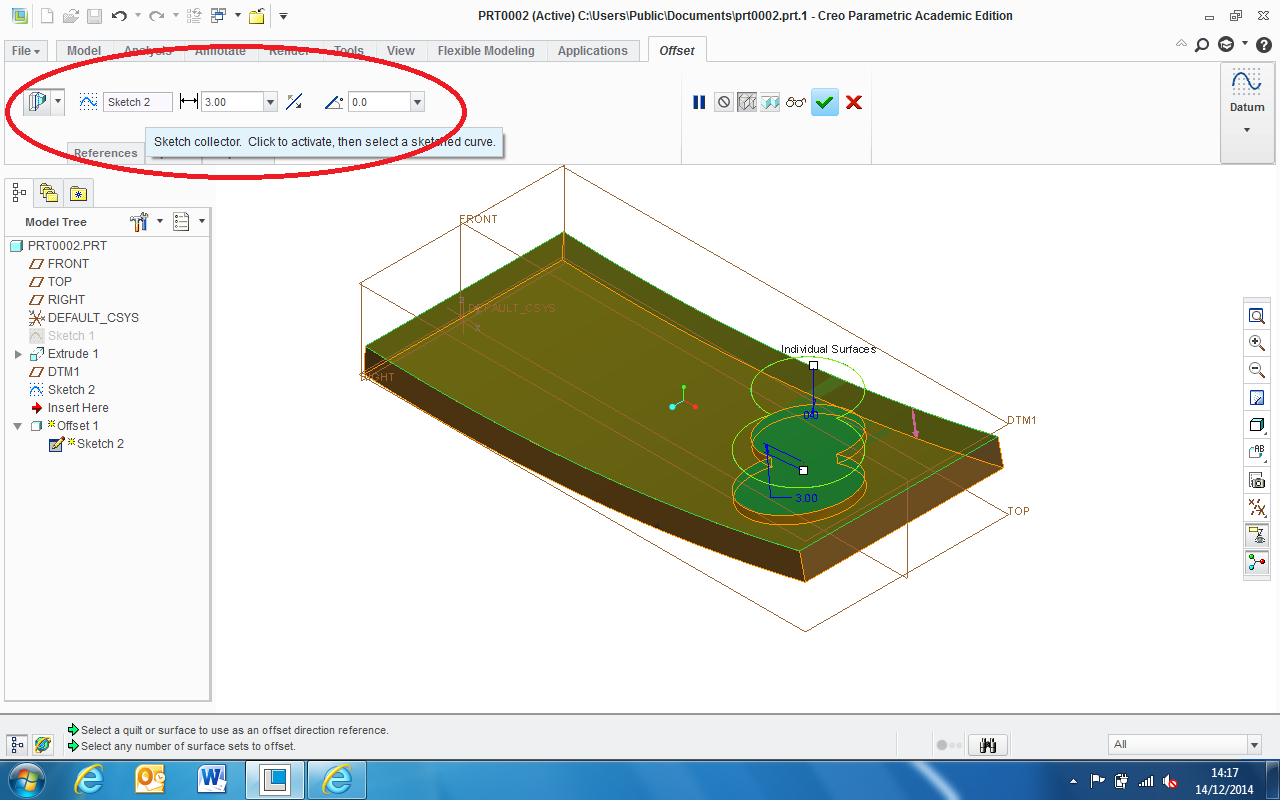Click the binoculars Find icon in status bar

[988, 745]
